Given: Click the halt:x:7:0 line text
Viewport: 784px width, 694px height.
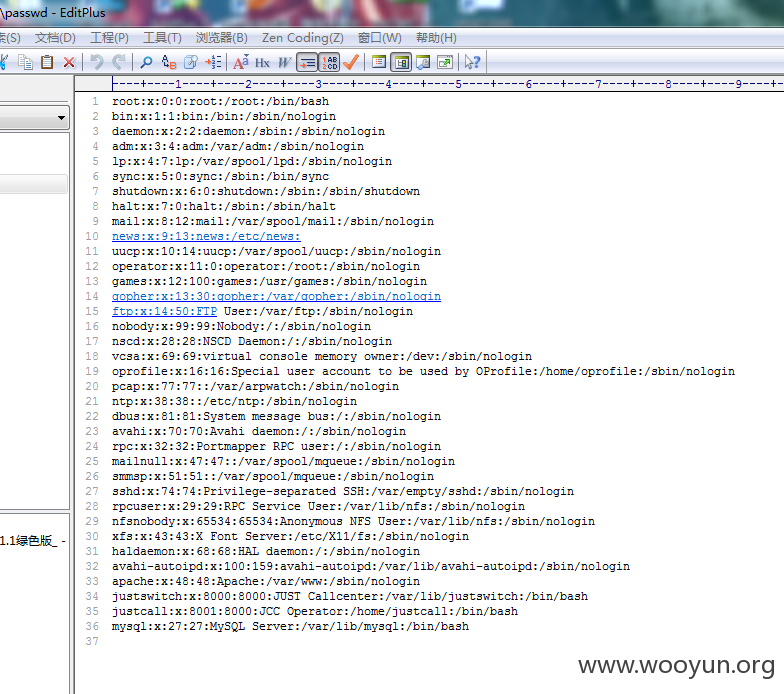Looking at the screenshot, I should pyautogui.click(x=224, y=206).
